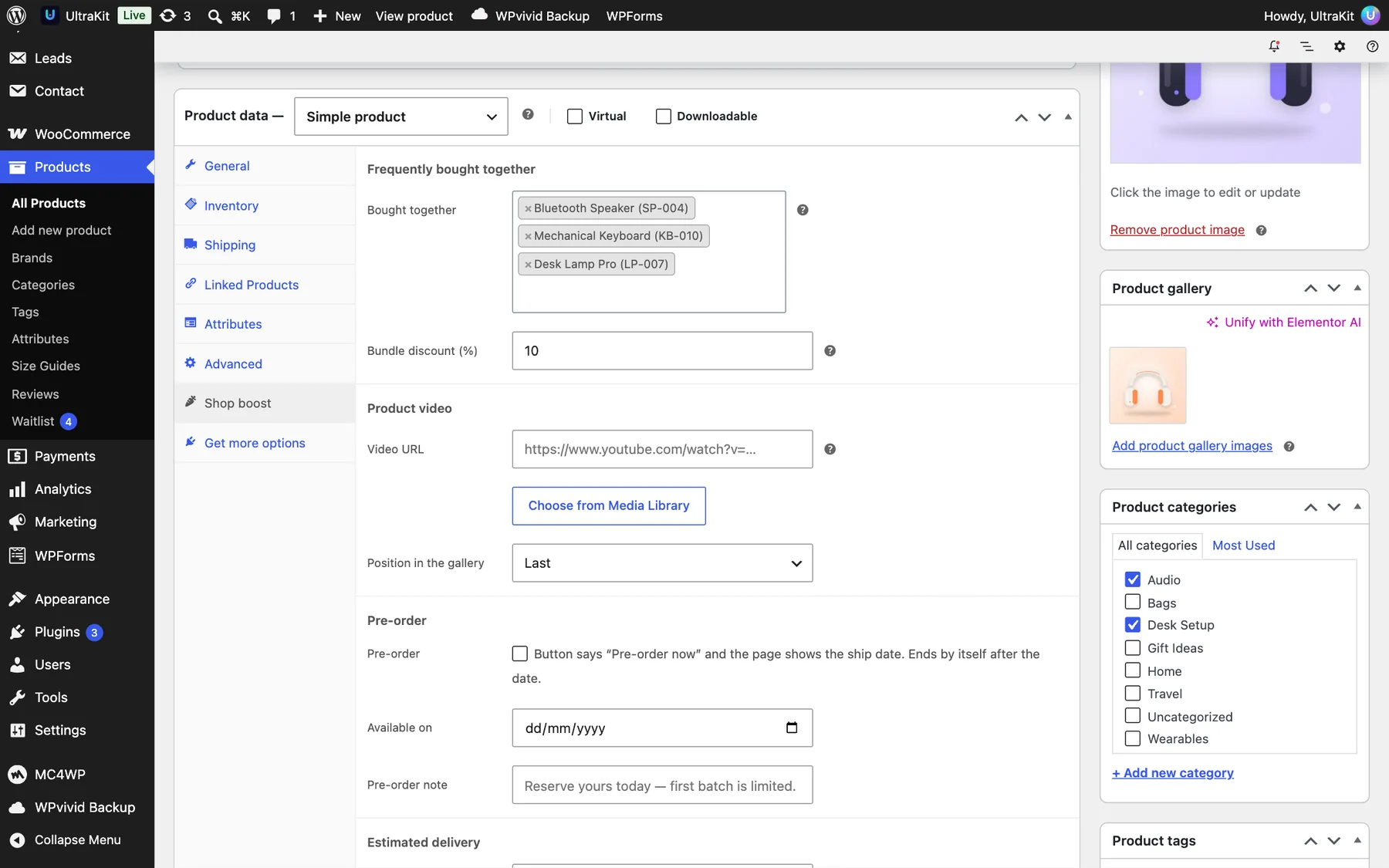Click help icon in the top toolbar
This screenshot has width=1389, height=868.
coord(1372,46)
